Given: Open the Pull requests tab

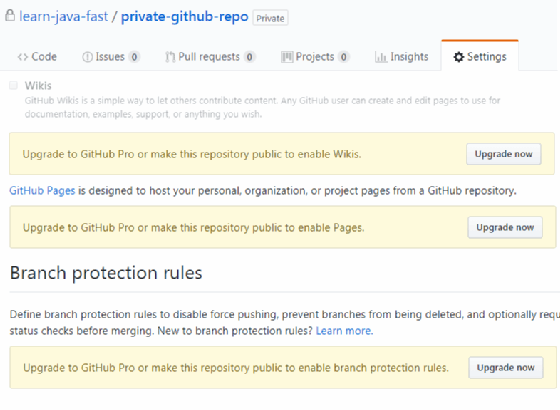Looking at the screenshot, I should pyautogui.click(x=210, y=57).
